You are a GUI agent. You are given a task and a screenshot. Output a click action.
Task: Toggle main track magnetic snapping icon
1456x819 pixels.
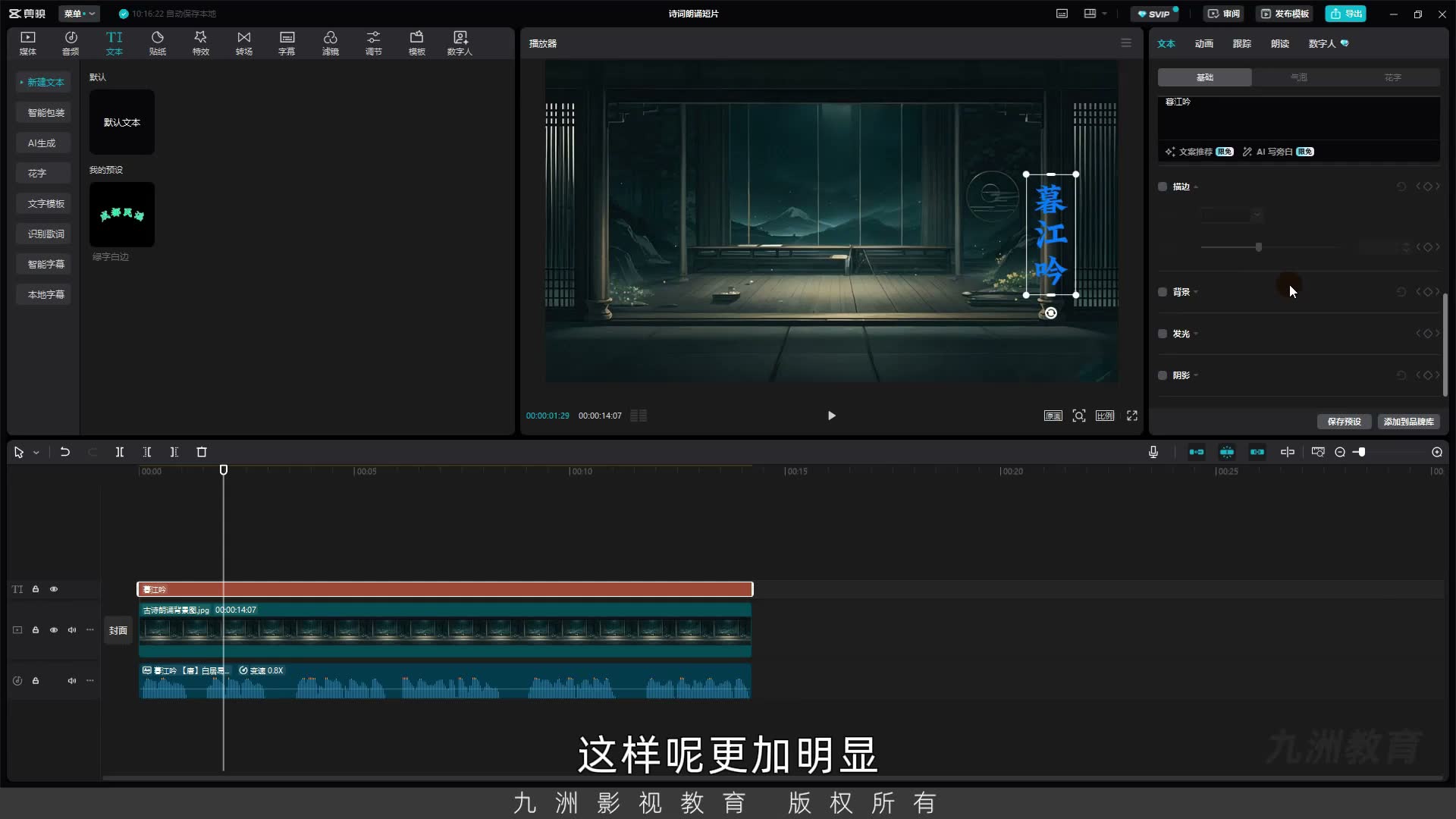tap(1197, 452)
